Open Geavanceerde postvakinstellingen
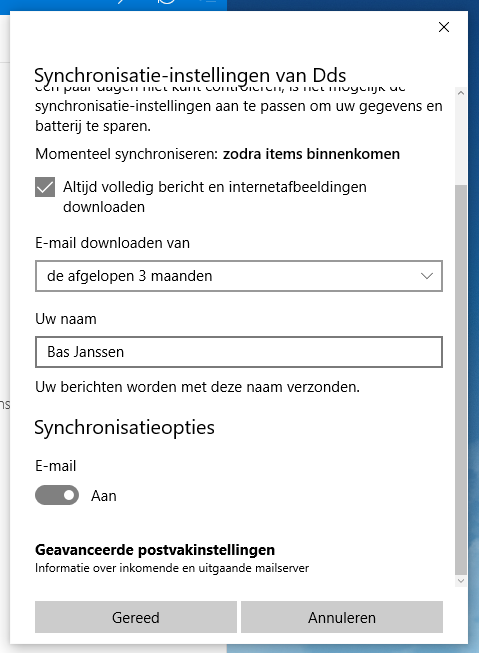The image size is (479, 653). click(x=155, y=550)
